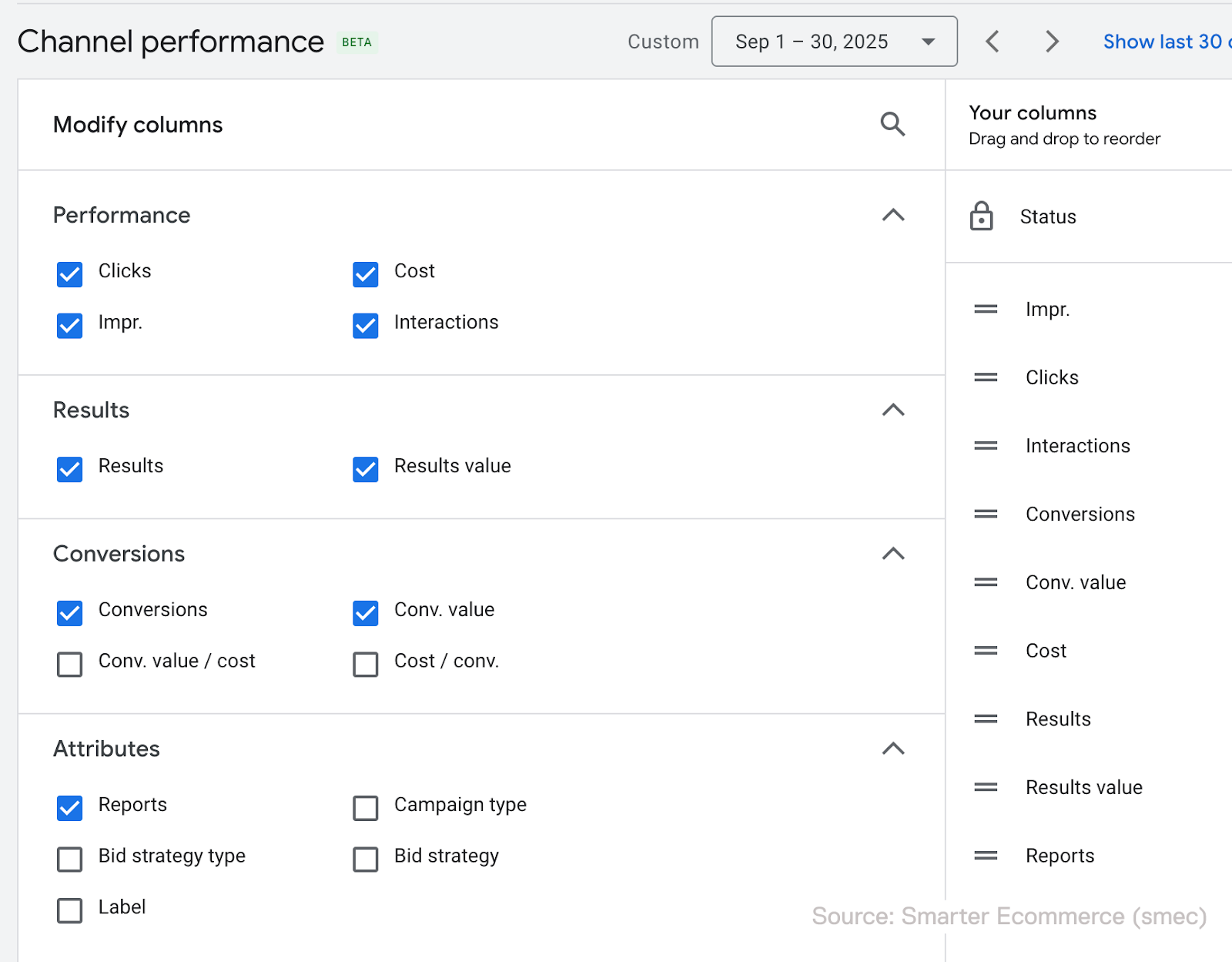This screenshot has height=962, width=1232.
Task: Click the BETA badge next to Channel performance
Action: (x=356, y=43)
